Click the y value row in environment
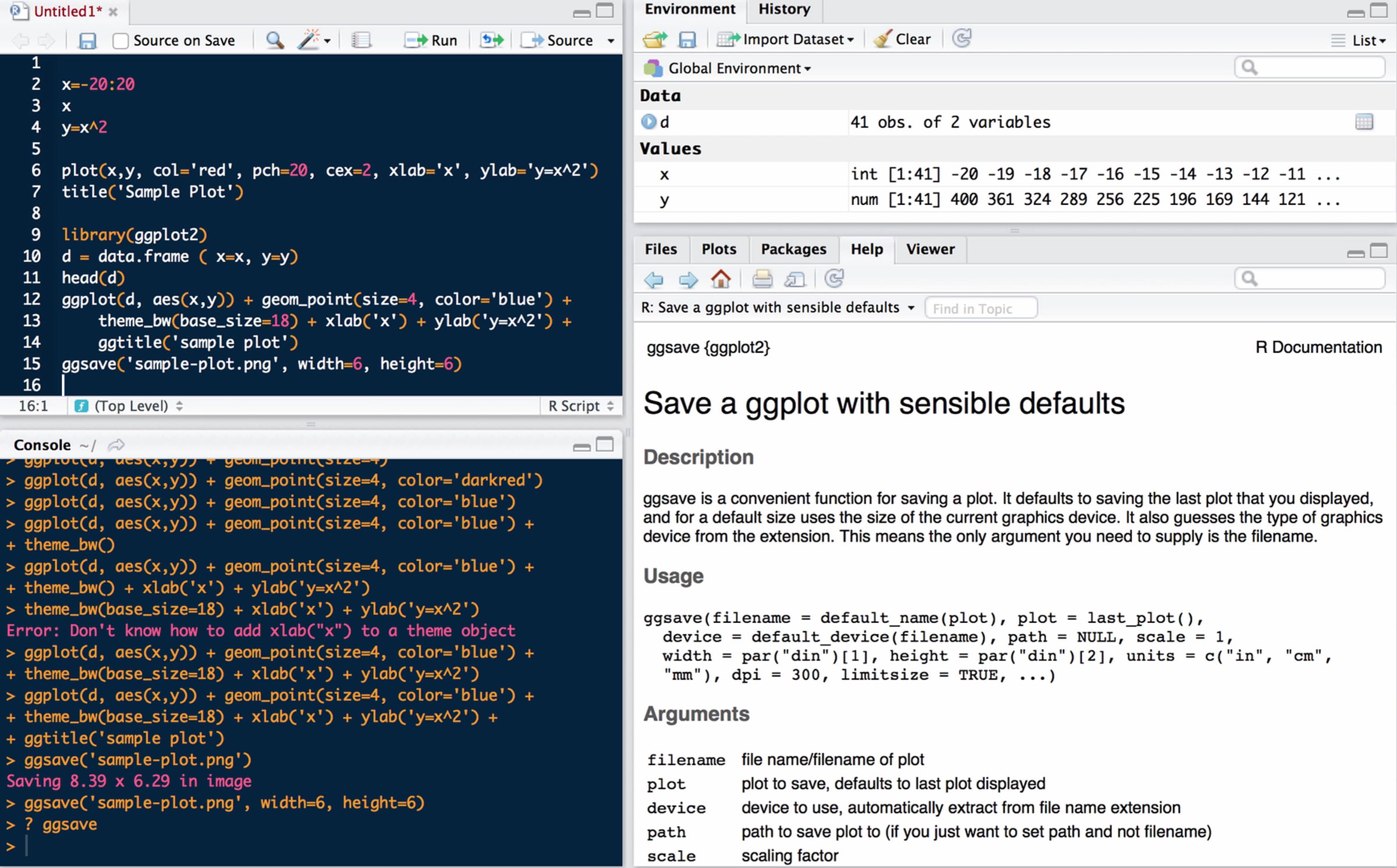1397x868 pixels. tap(1015, 200)
